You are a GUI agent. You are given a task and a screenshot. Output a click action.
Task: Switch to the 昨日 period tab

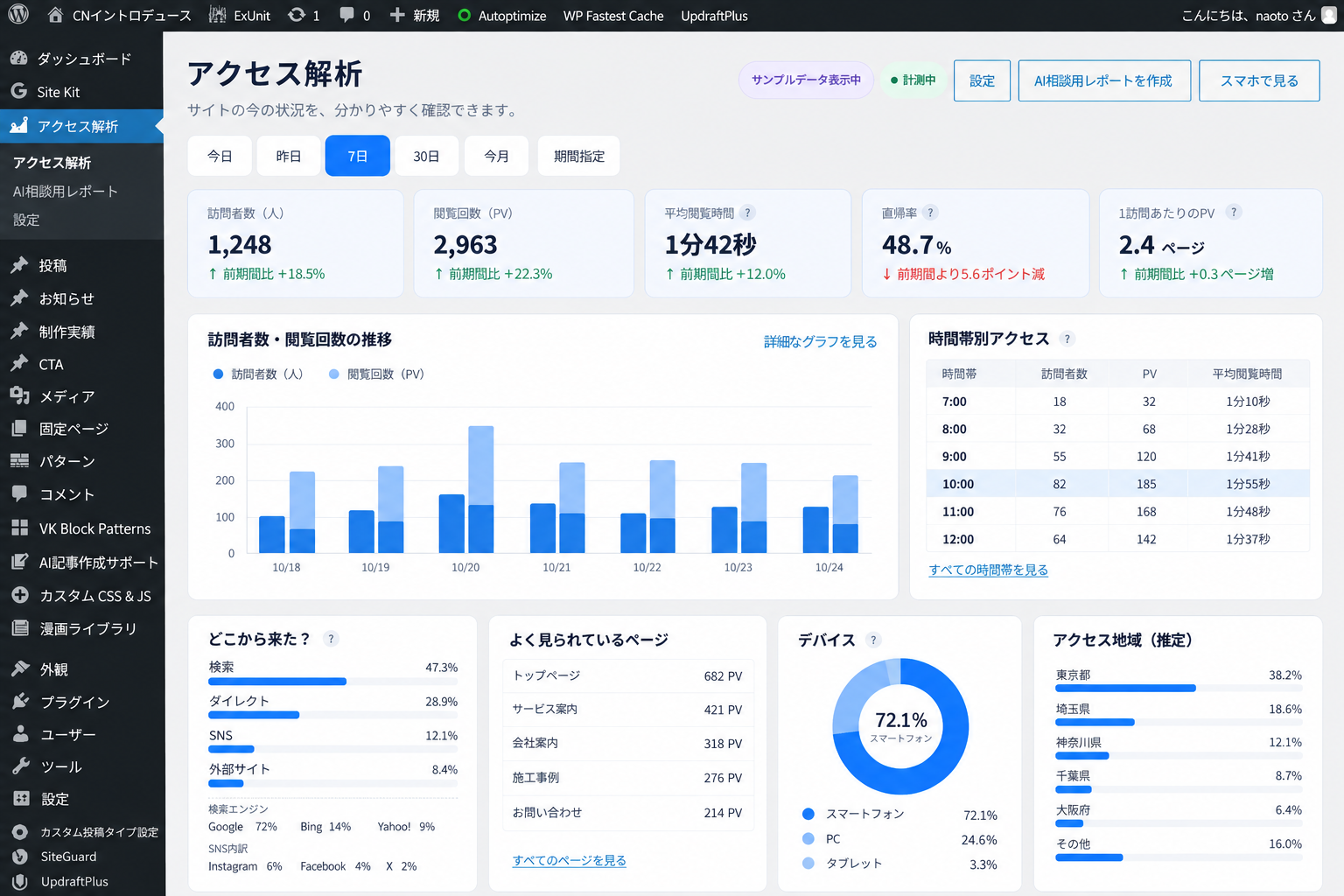(x=289, y=156)
